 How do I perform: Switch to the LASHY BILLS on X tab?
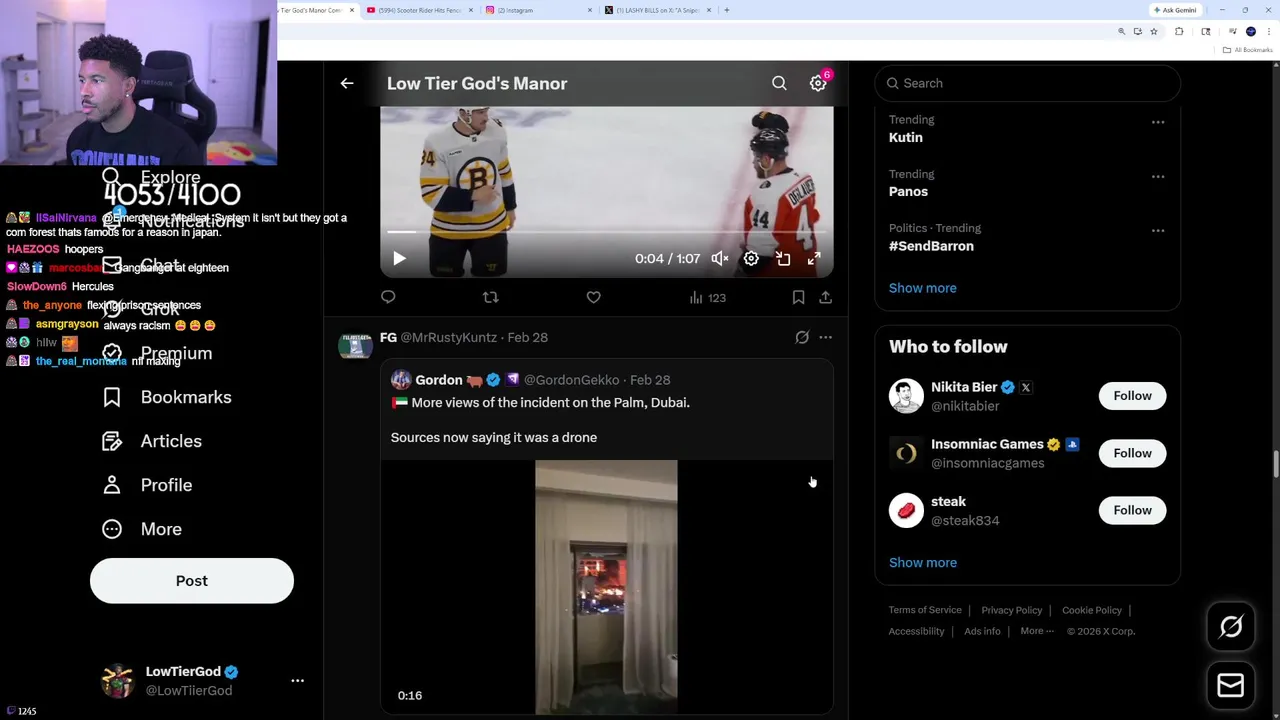pos(656,10)
